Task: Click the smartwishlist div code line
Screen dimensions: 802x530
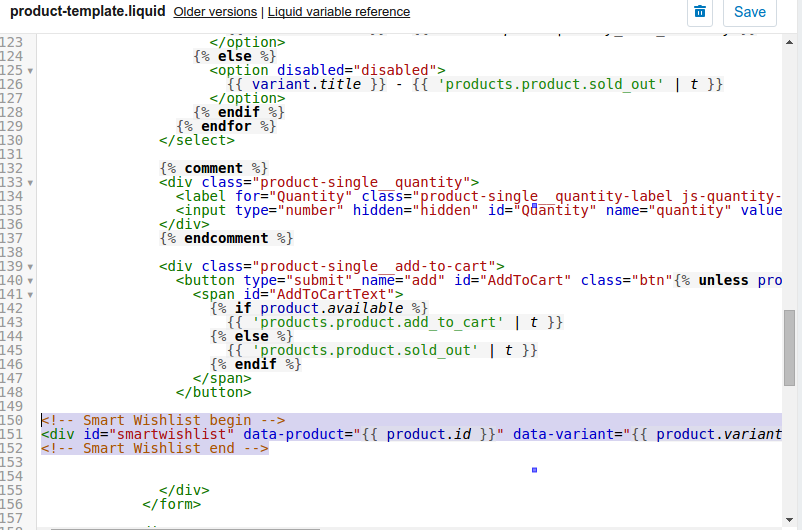Action: click(x=411, y=434)
